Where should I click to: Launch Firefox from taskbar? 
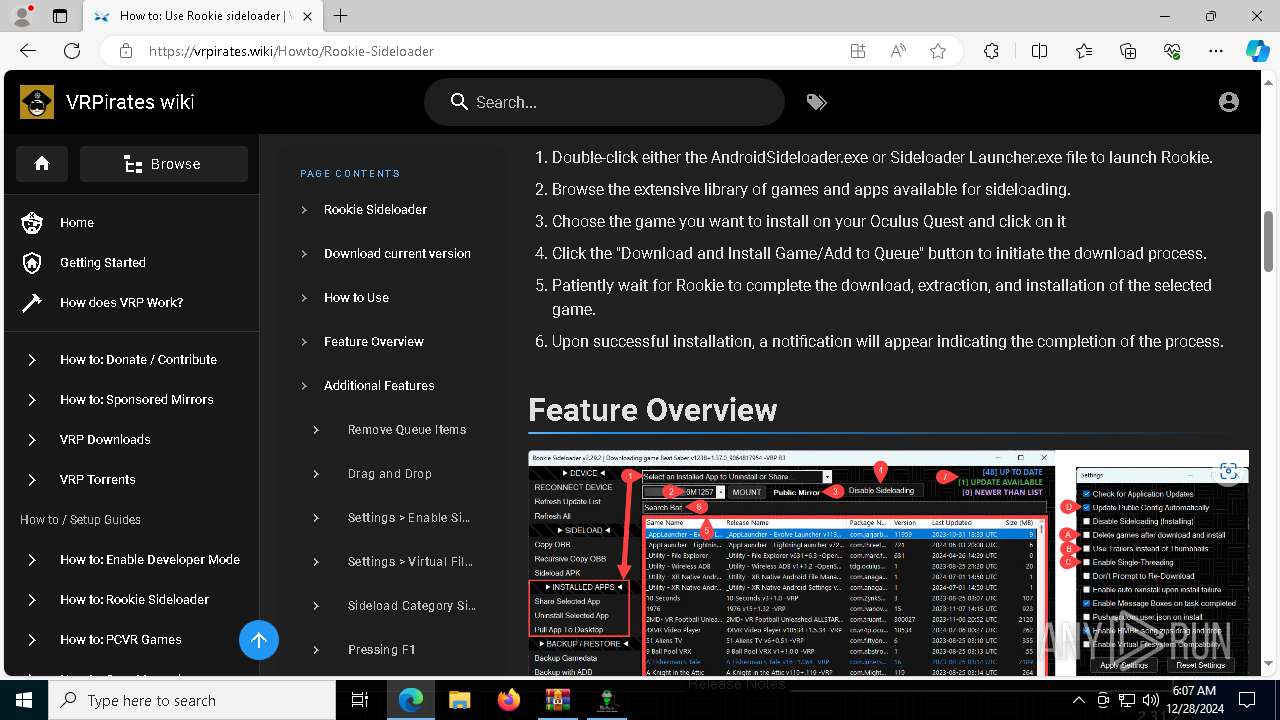pyautogui.click(x=508, y=700)
